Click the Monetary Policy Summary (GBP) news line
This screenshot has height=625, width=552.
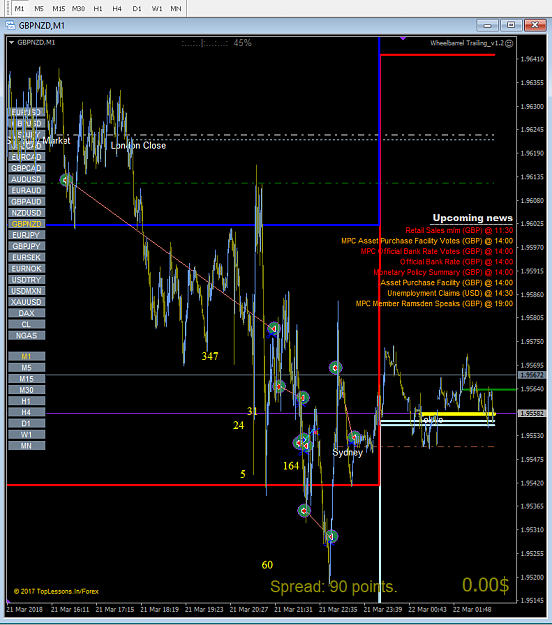[x=443, y=272]
